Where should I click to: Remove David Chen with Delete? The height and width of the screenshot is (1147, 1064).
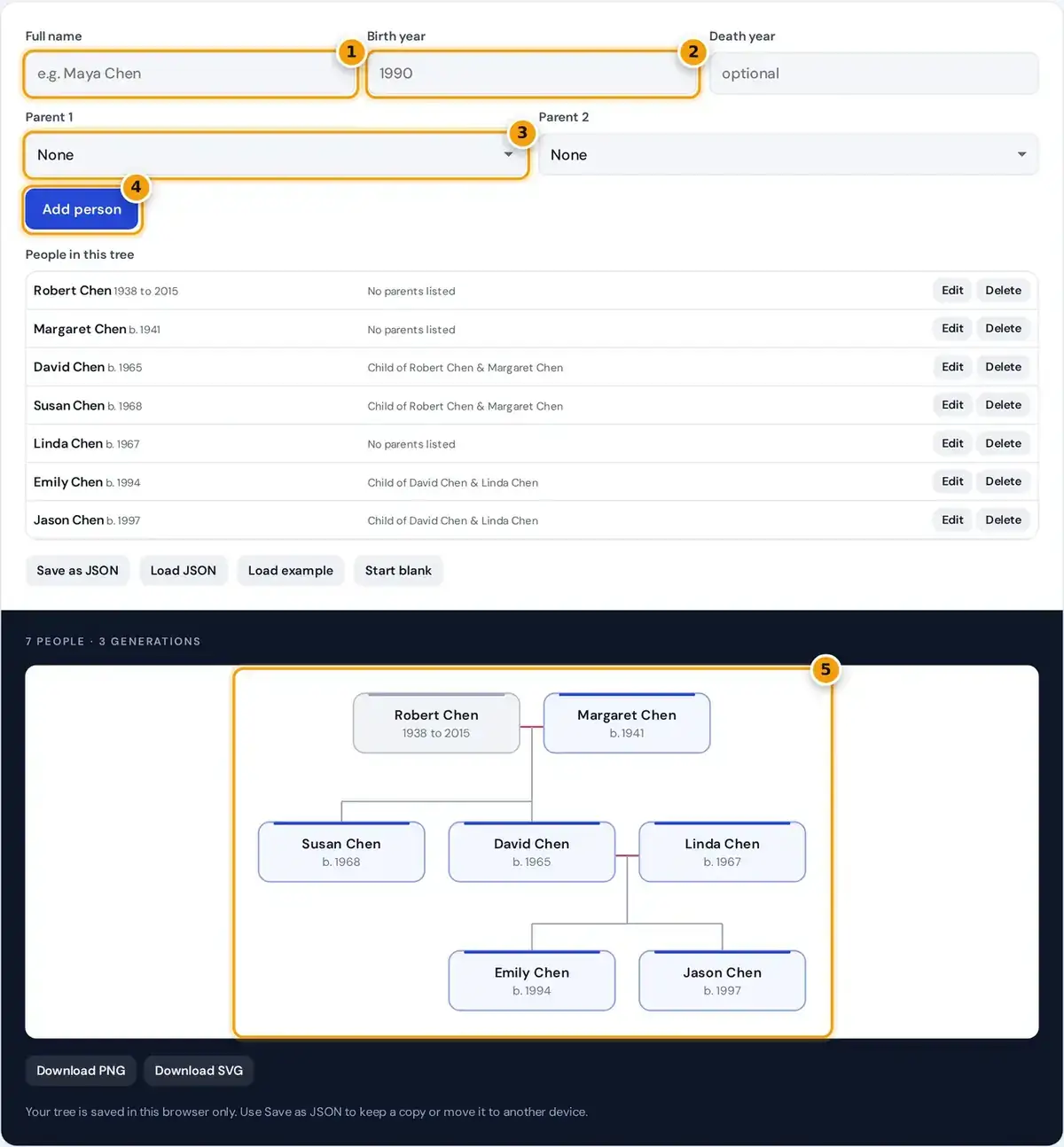point(1003,367)
